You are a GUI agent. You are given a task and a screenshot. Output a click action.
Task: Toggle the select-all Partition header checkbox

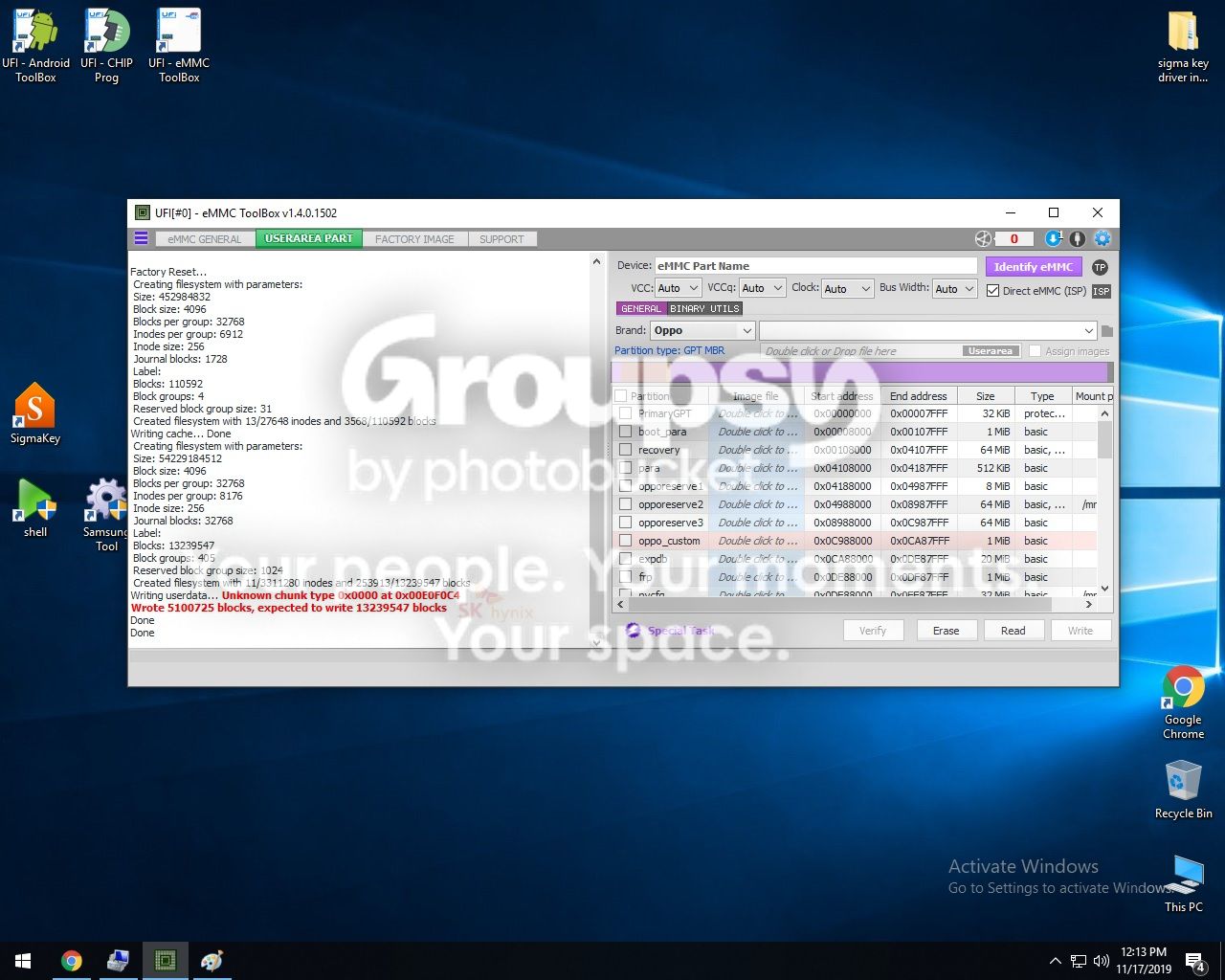tap(621, 396)
